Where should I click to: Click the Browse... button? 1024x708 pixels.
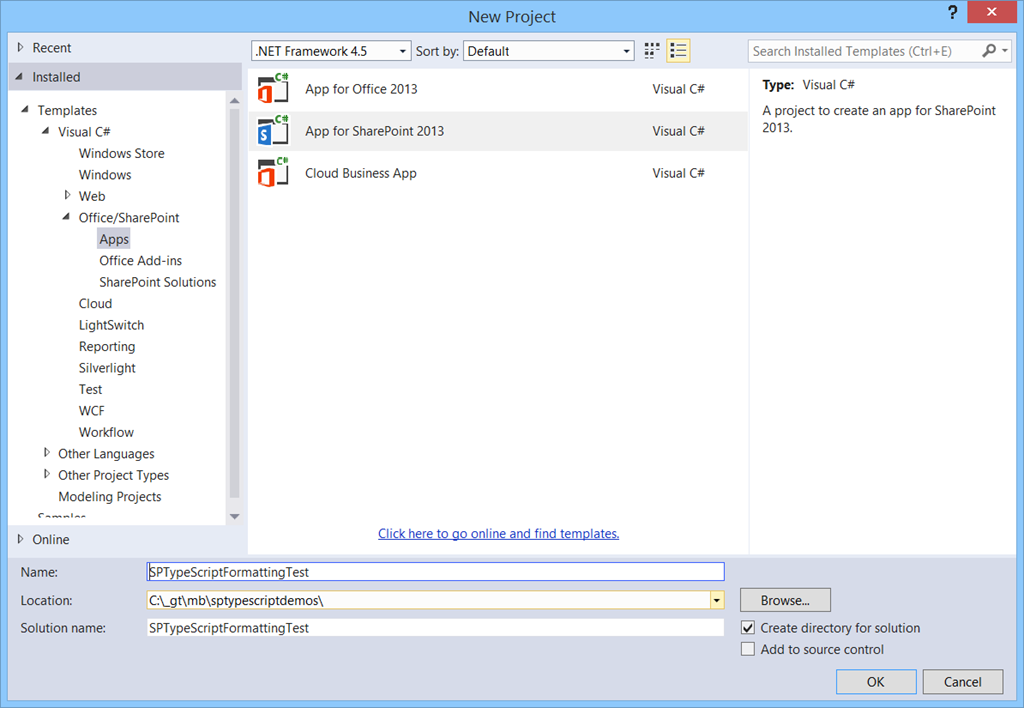pyautogui.click(x=785, y=600)
